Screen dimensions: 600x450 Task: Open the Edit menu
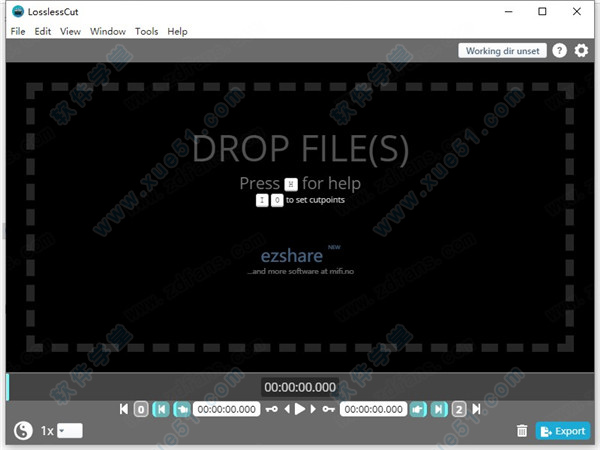click(42, 31)
